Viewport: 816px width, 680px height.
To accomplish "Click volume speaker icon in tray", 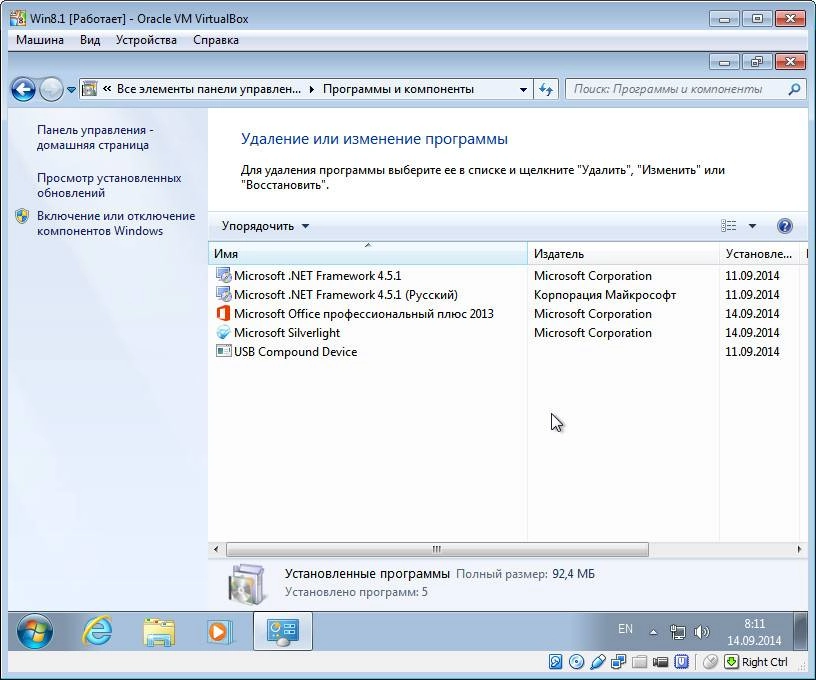I will coord(702,632).
